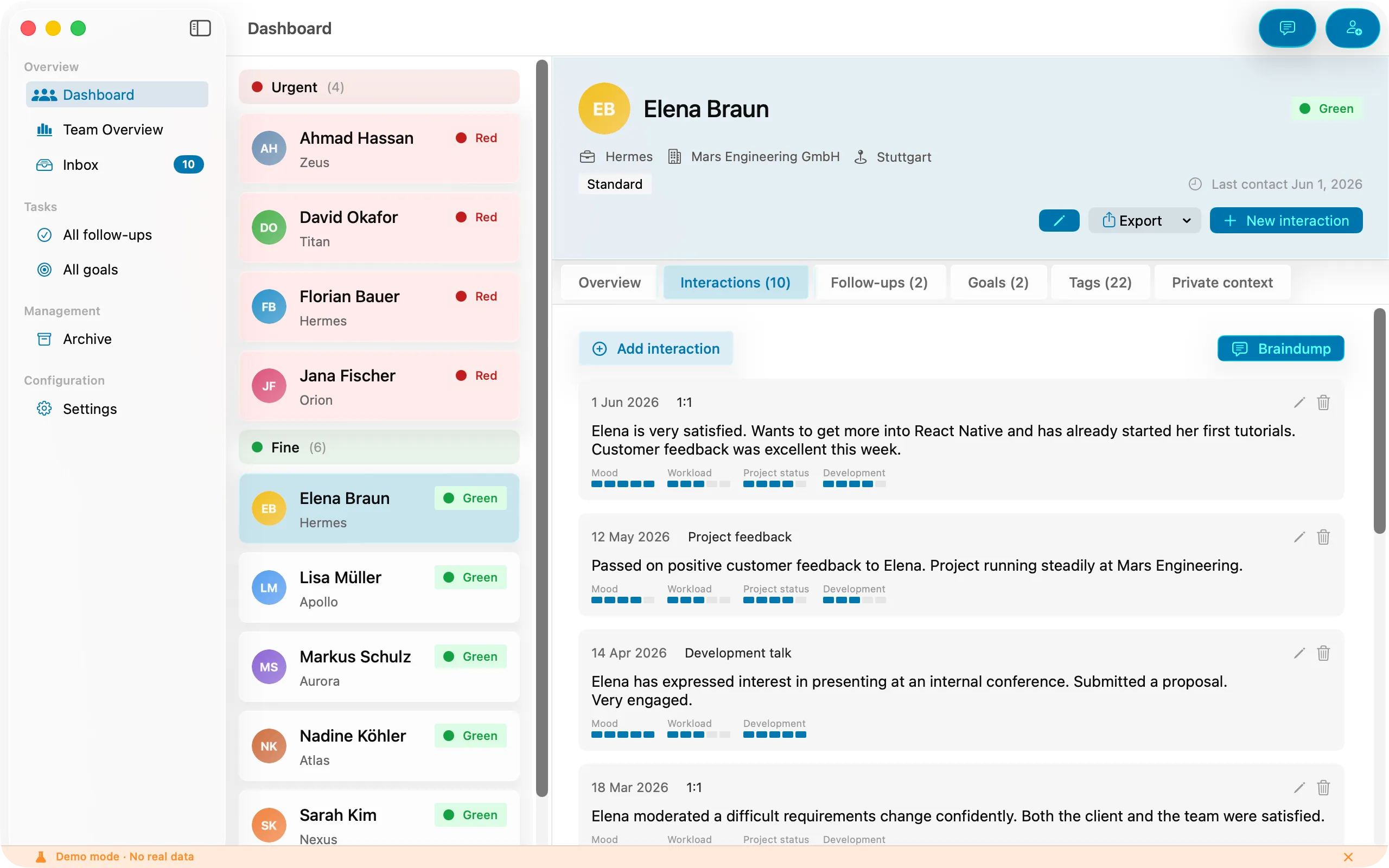Click the Demo mode flask icon
Screen dimensions: 1389x868
pos(41,857)
